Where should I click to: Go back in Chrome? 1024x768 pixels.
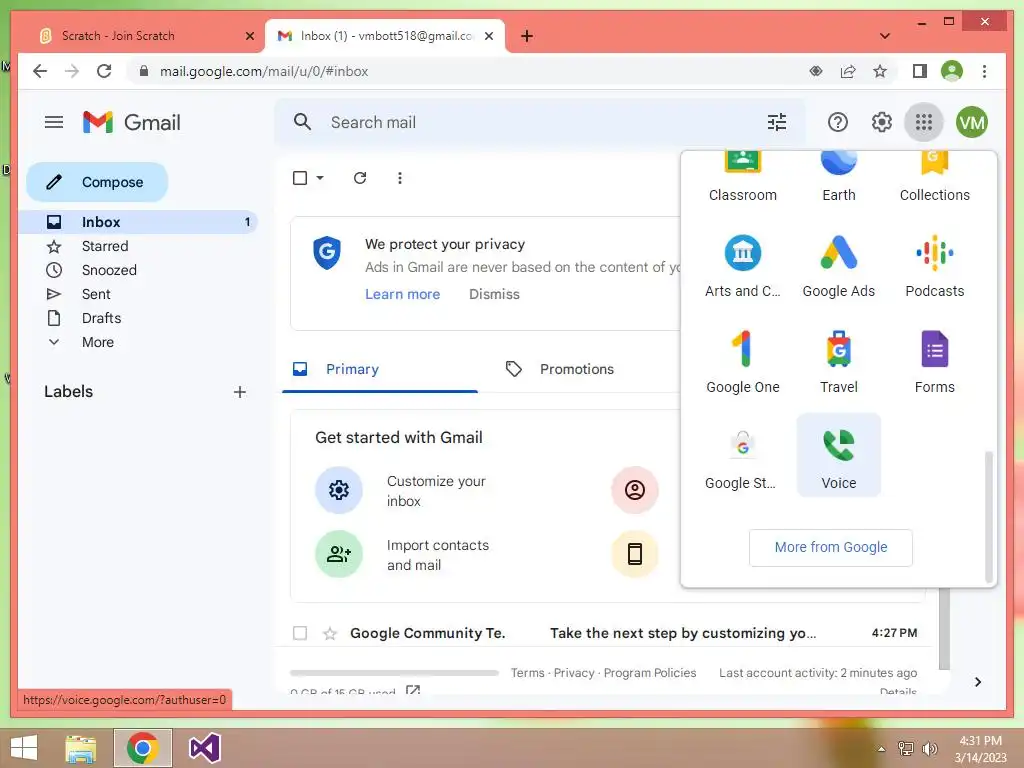[x=40, y=71]
